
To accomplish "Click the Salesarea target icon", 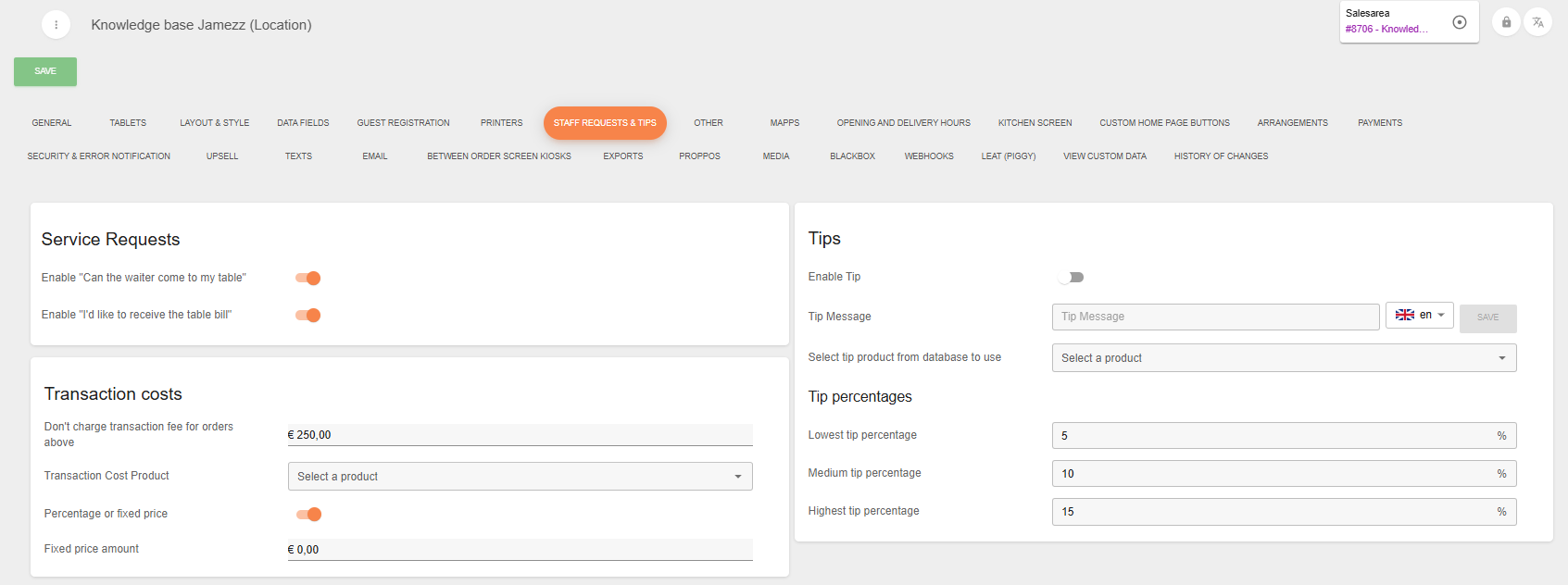I will [1460, 22].
